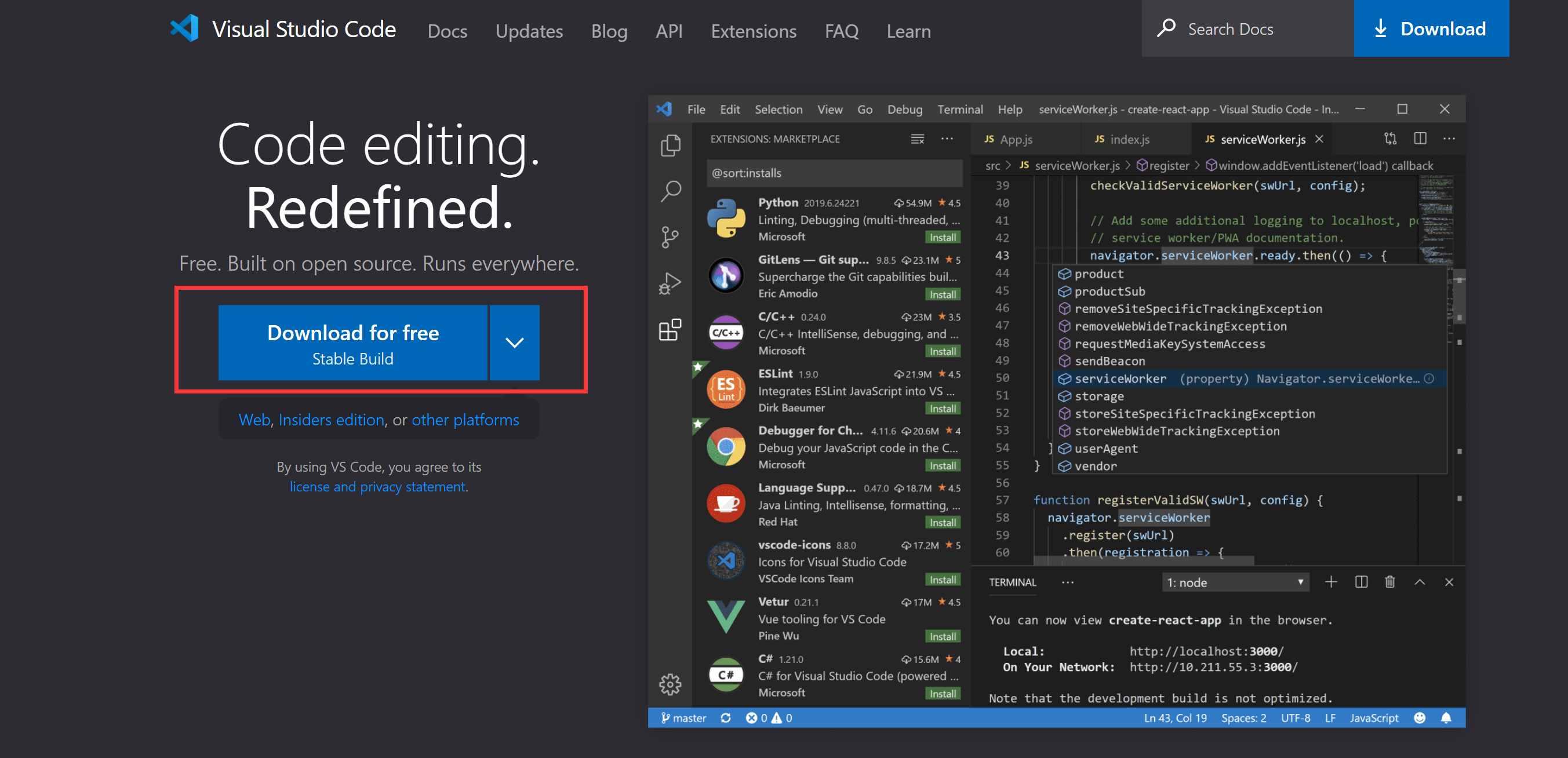Viewport: 1568px width, 758px height.
Task: Click the Manage gear icon
Action: (x=670, y=684)
